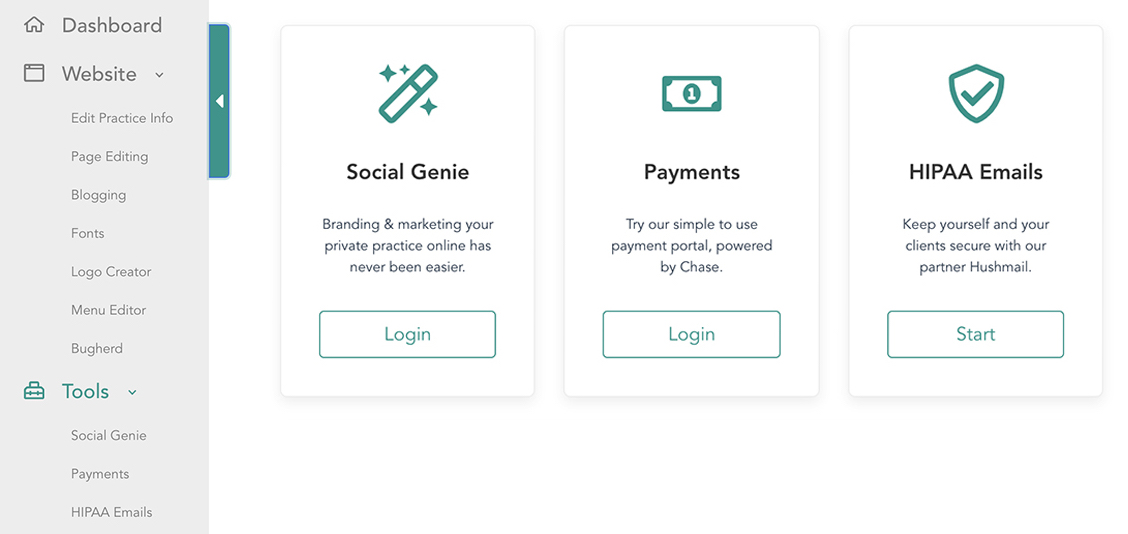Click the Payments dollar bill icon
This screenshot has height=534, width=1128.
pos(691,94)
